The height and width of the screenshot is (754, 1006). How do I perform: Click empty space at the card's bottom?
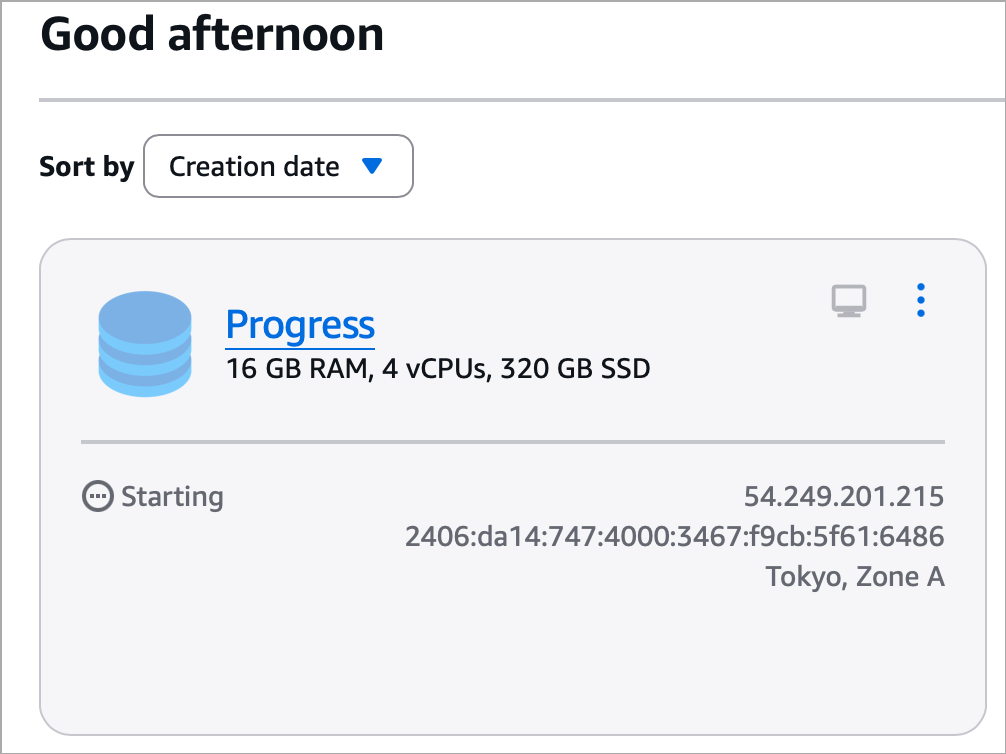tap(510, 670)
